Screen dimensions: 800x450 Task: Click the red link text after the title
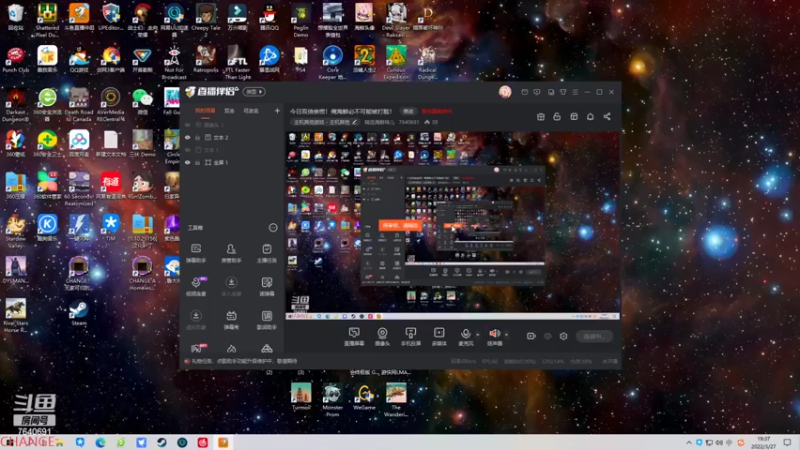pyautogui.click(x=437, y=111)
